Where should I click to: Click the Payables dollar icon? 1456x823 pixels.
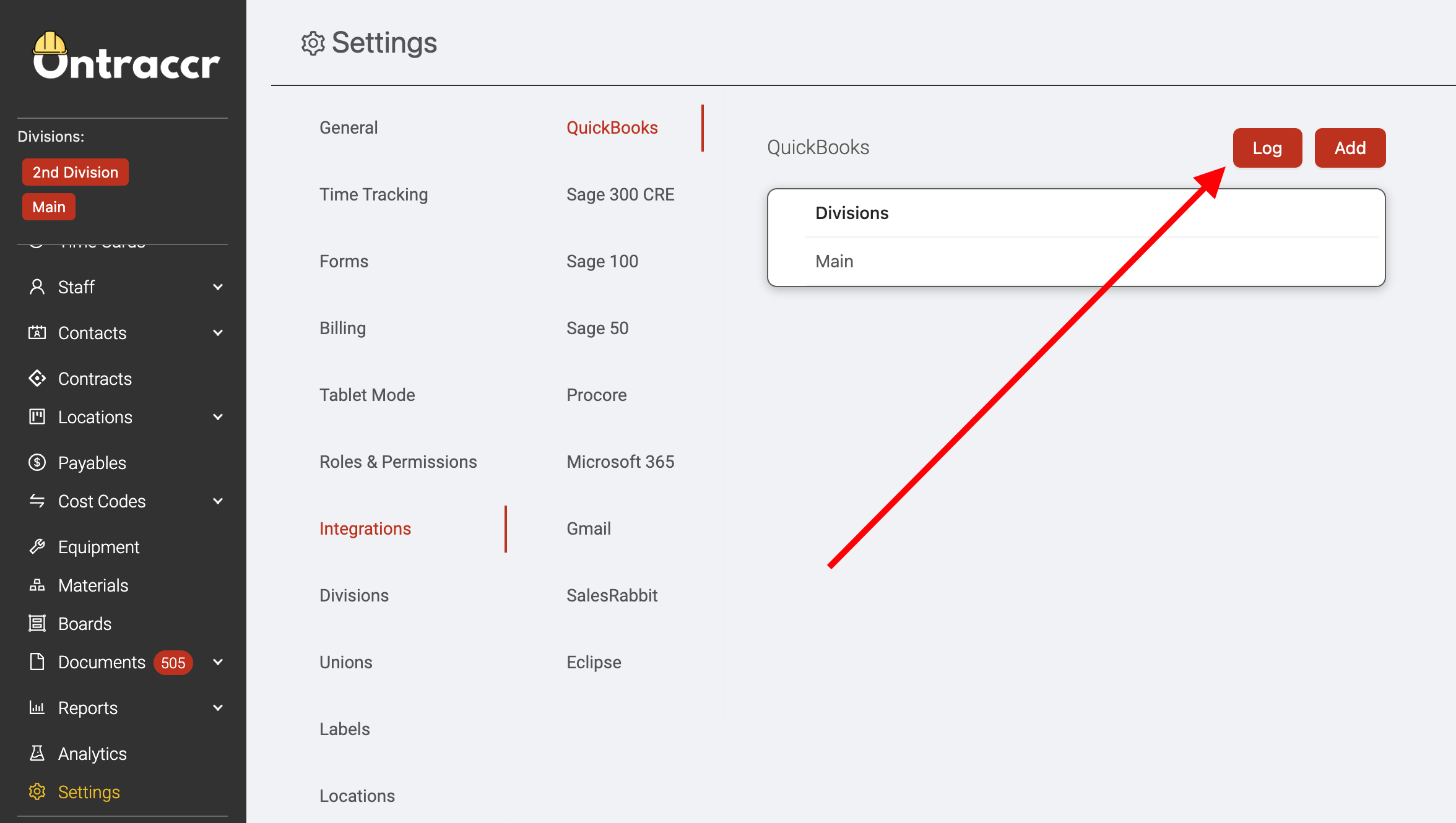pos(37,462)
